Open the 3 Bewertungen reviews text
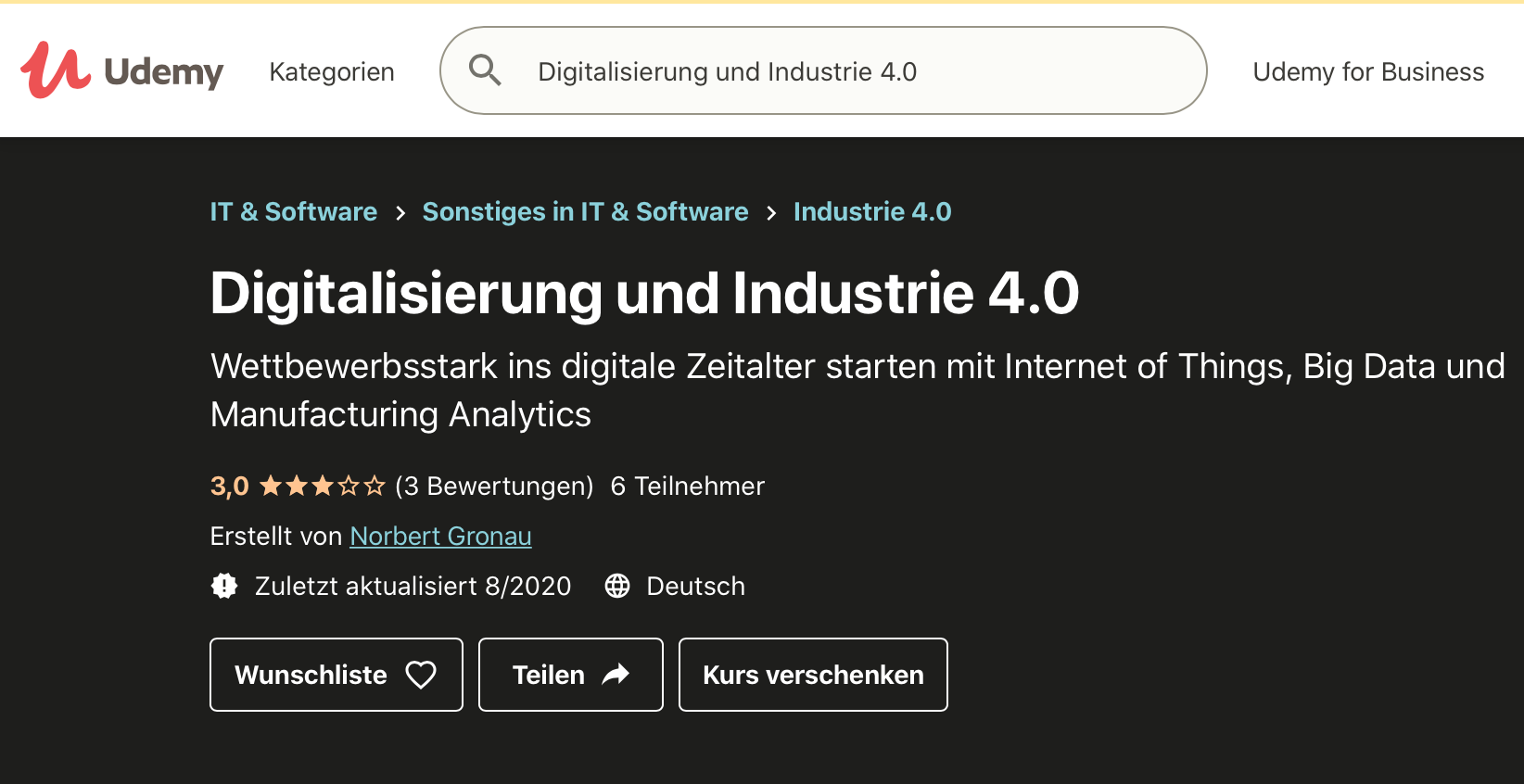 coord(494,486)
